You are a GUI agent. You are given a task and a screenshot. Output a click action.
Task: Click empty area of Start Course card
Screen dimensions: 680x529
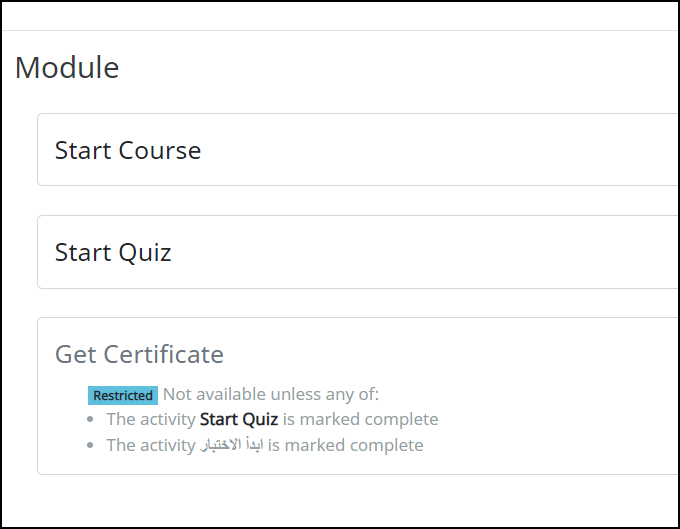tap(434, 150)
